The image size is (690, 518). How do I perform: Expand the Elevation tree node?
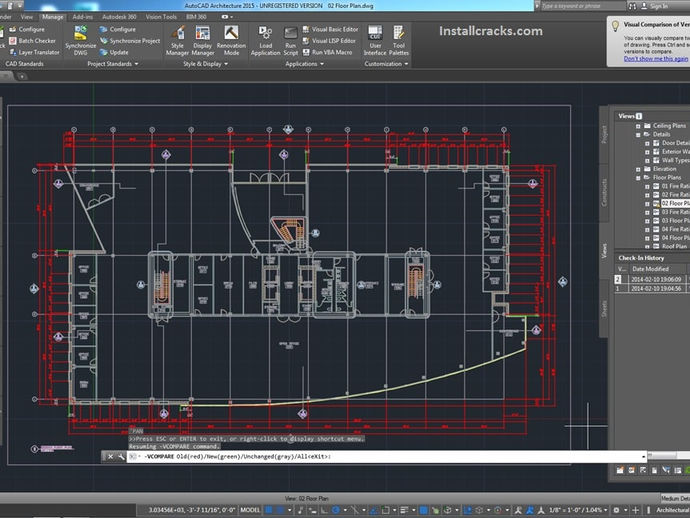(x=638, y=169)
